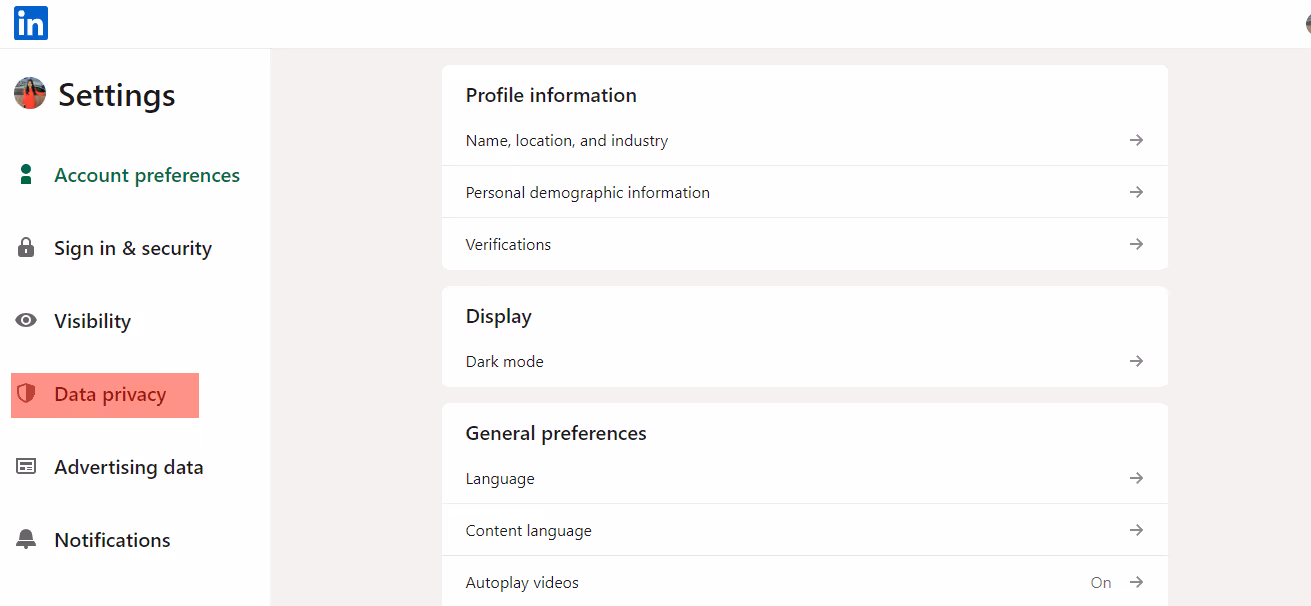Click the shield icon for Data privacy

click(25, 394)
